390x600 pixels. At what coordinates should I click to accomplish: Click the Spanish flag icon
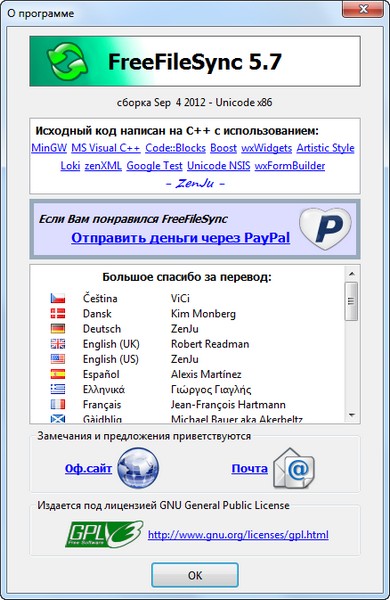58,374
